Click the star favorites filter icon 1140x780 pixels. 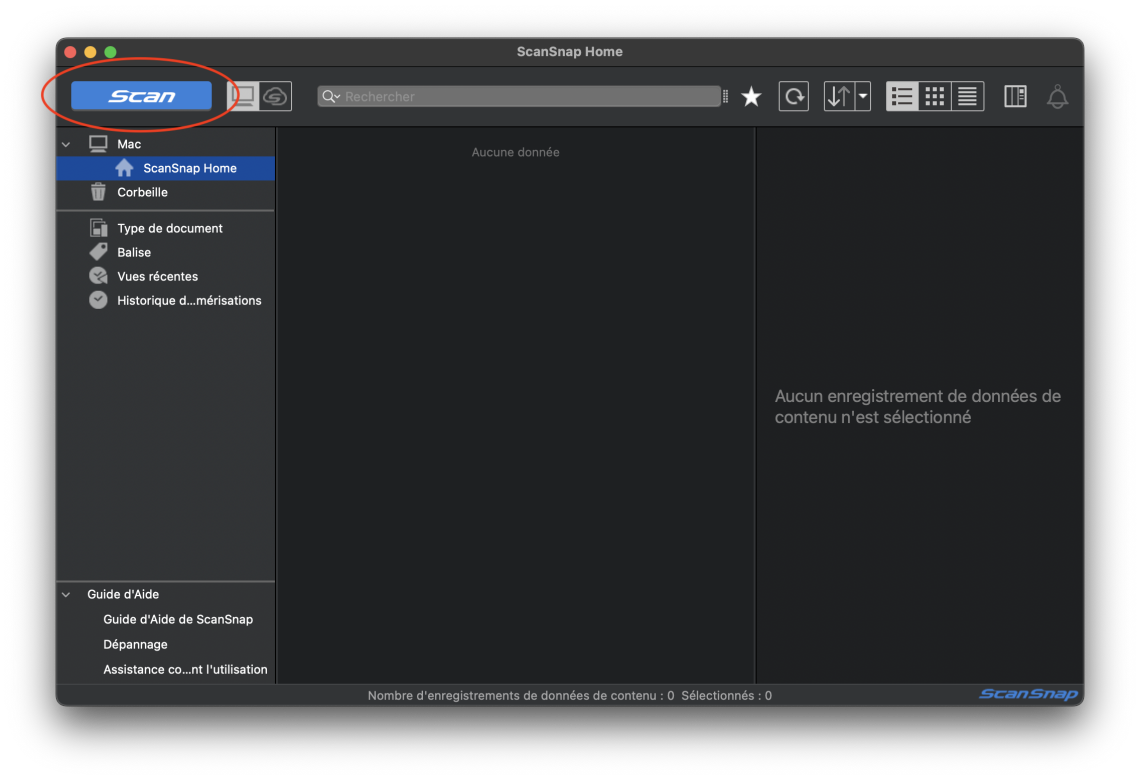point(751,97)
